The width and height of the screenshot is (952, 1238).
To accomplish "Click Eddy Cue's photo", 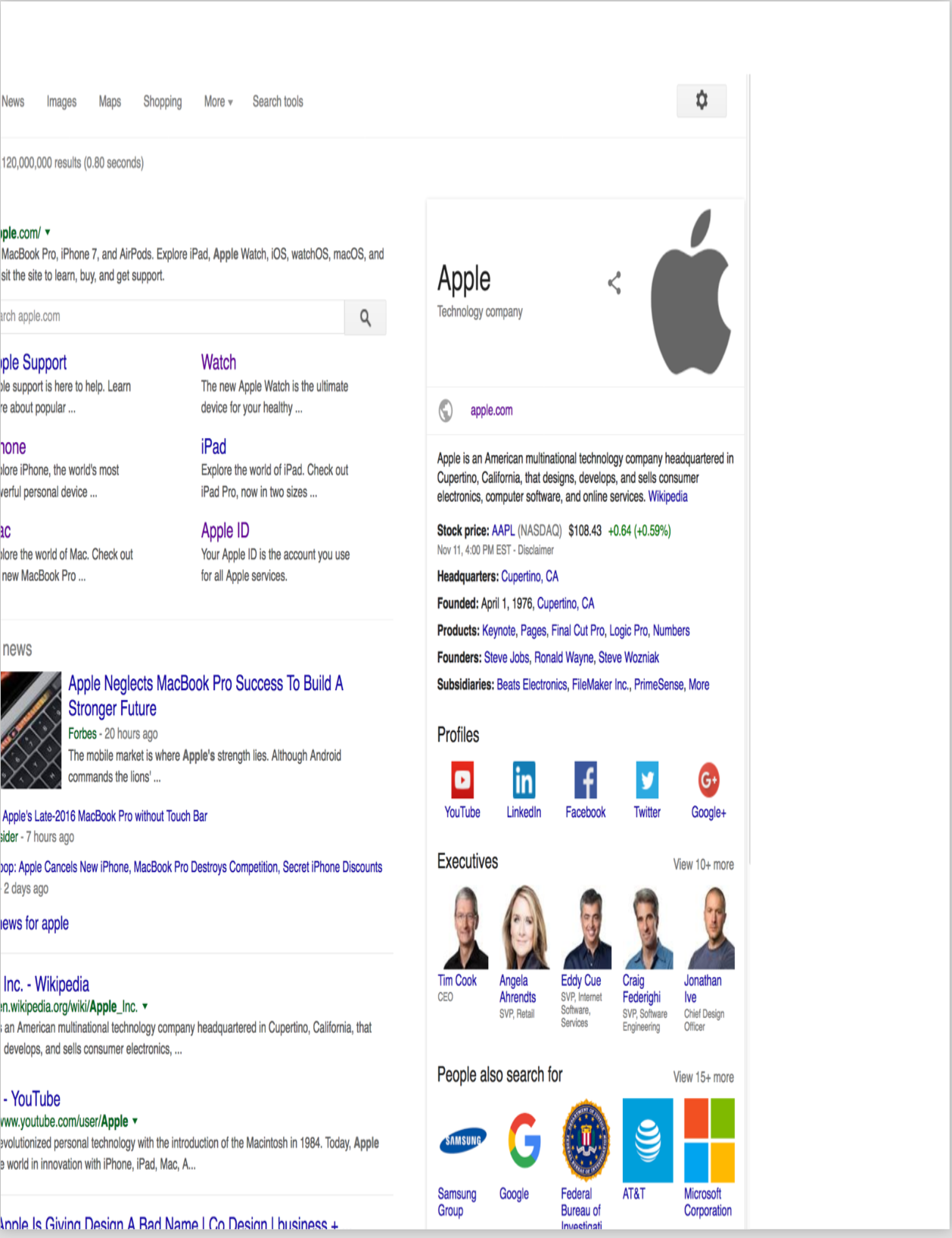I will pos(586,927).
